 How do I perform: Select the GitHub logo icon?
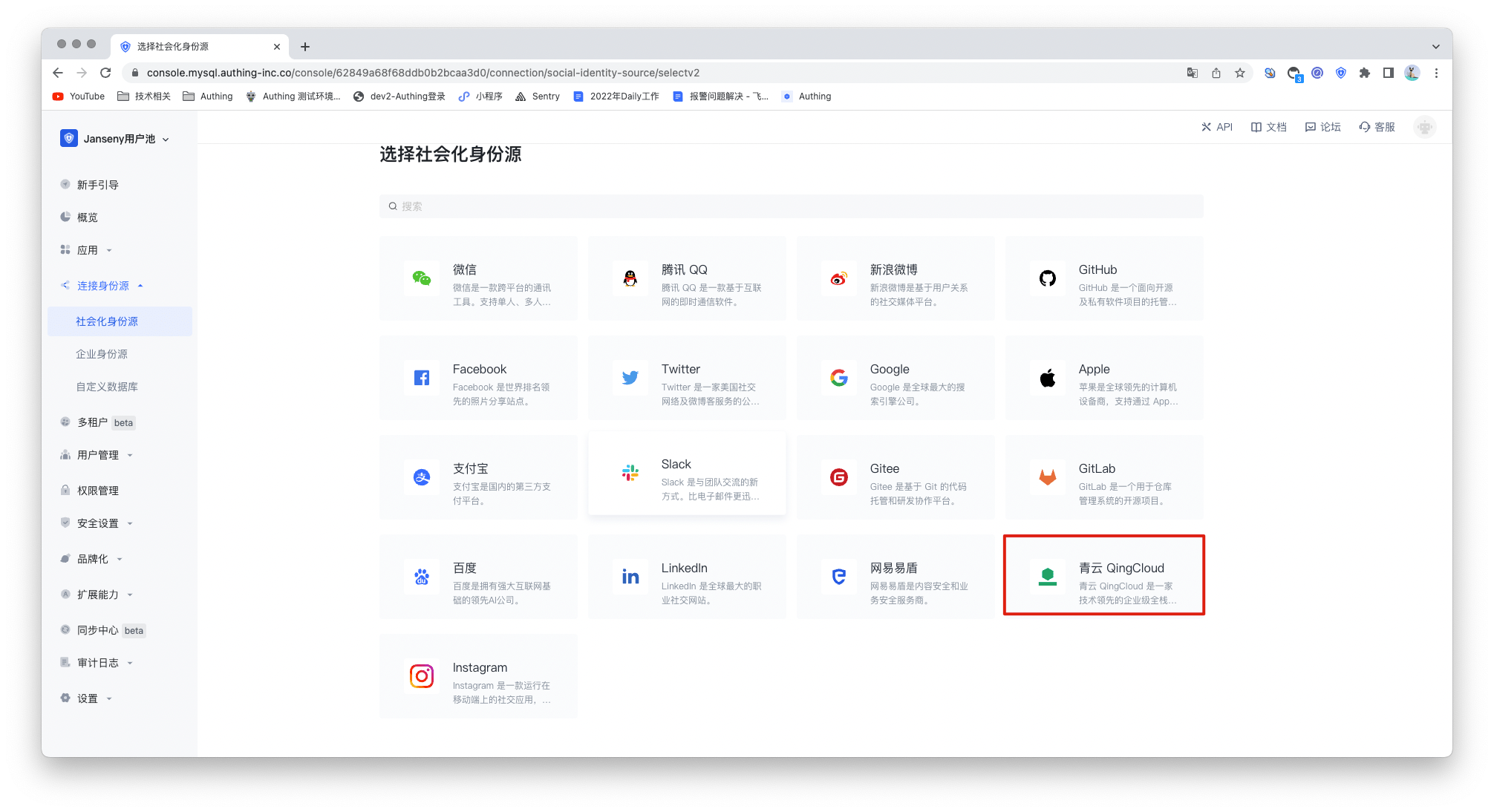[1047, 278]
